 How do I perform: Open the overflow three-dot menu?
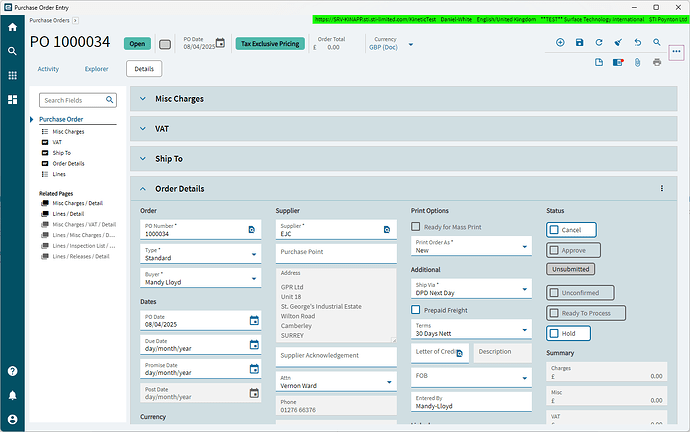click(676, 52)
